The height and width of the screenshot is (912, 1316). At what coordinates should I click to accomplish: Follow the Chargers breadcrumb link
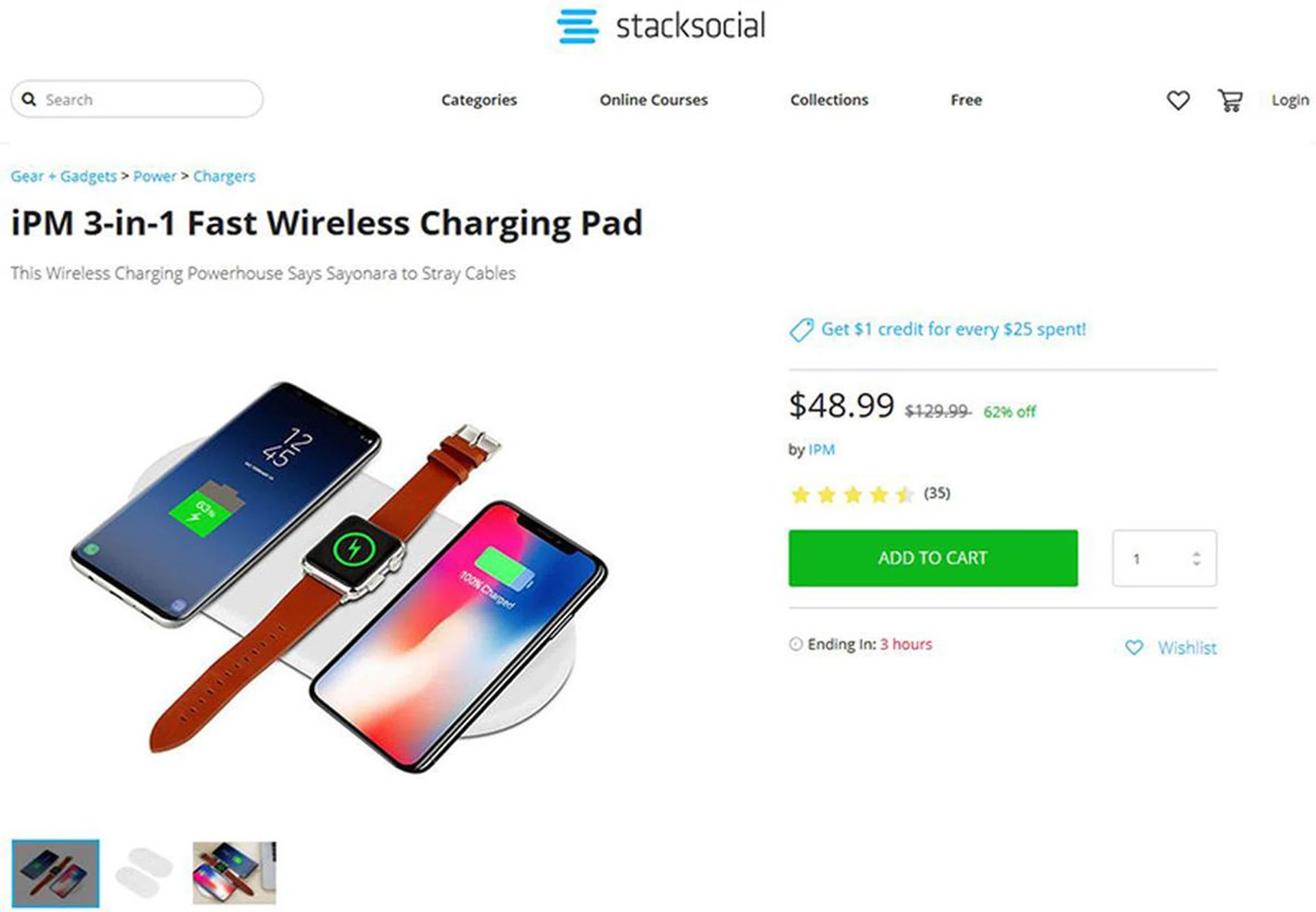click(x=224, y=177)
